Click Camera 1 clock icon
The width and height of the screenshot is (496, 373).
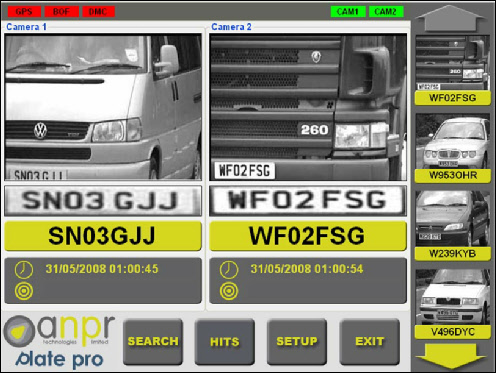(x=24, y=270)
